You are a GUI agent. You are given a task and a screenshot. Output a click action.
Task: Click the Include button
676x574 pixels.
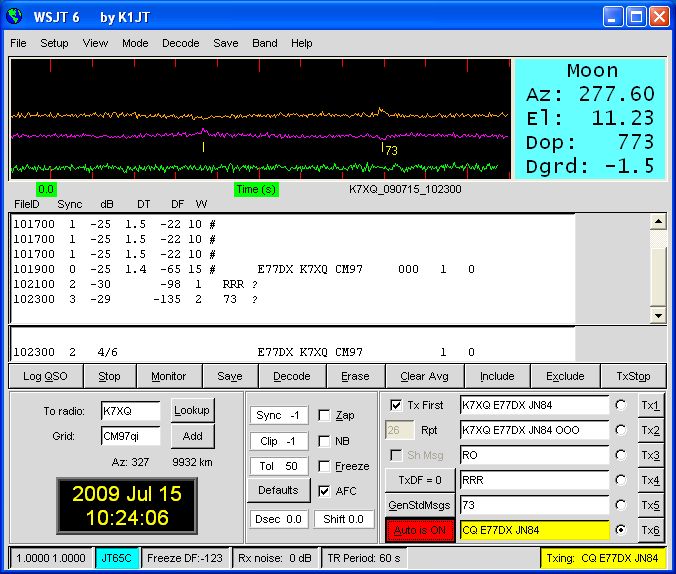(x=497, y=376)
